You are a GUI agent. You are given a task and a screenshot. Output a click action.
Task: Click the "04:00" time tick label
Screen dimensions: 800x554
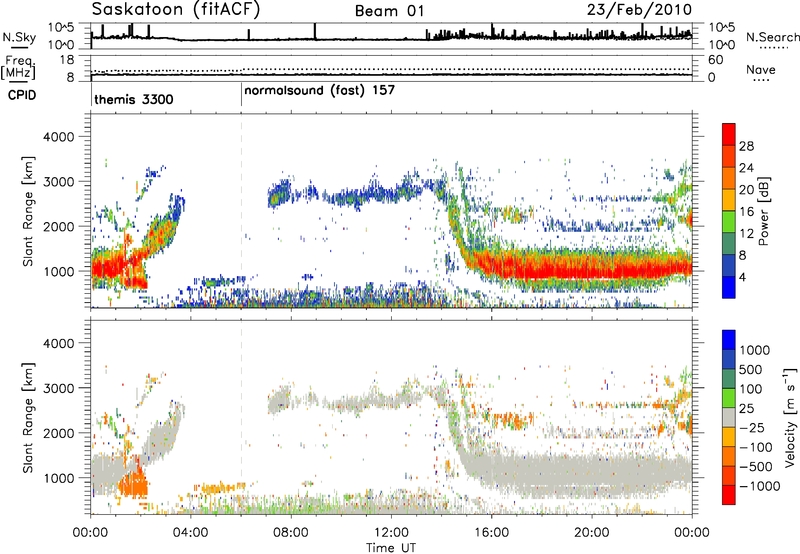[x=190, y=533]
